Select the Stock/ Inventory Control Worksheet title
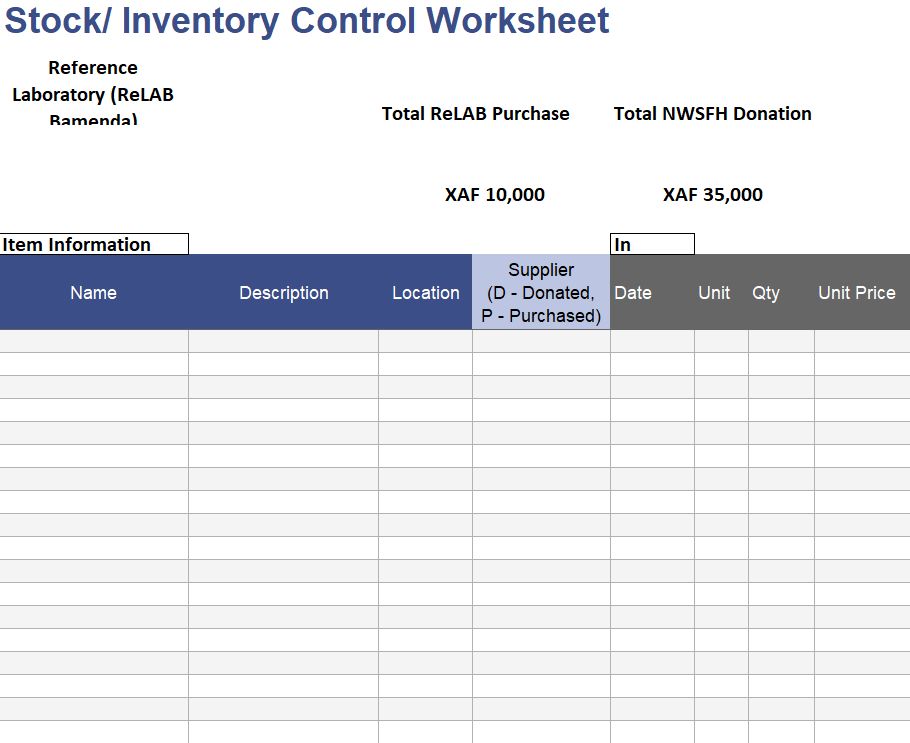Viewport: 910px width, 743px height. click(x=306, y=21)
